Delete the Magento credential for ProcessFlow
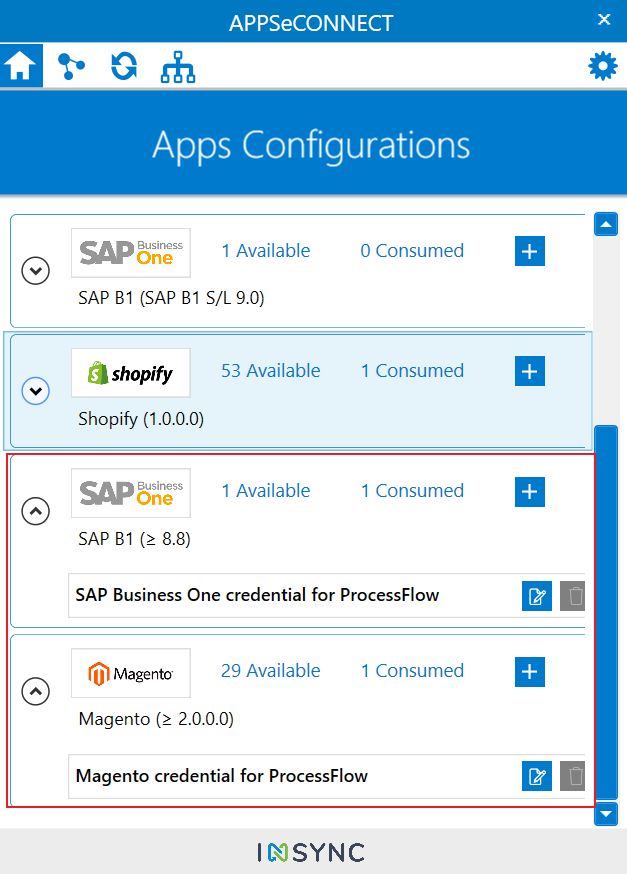 tap(572, 776)
